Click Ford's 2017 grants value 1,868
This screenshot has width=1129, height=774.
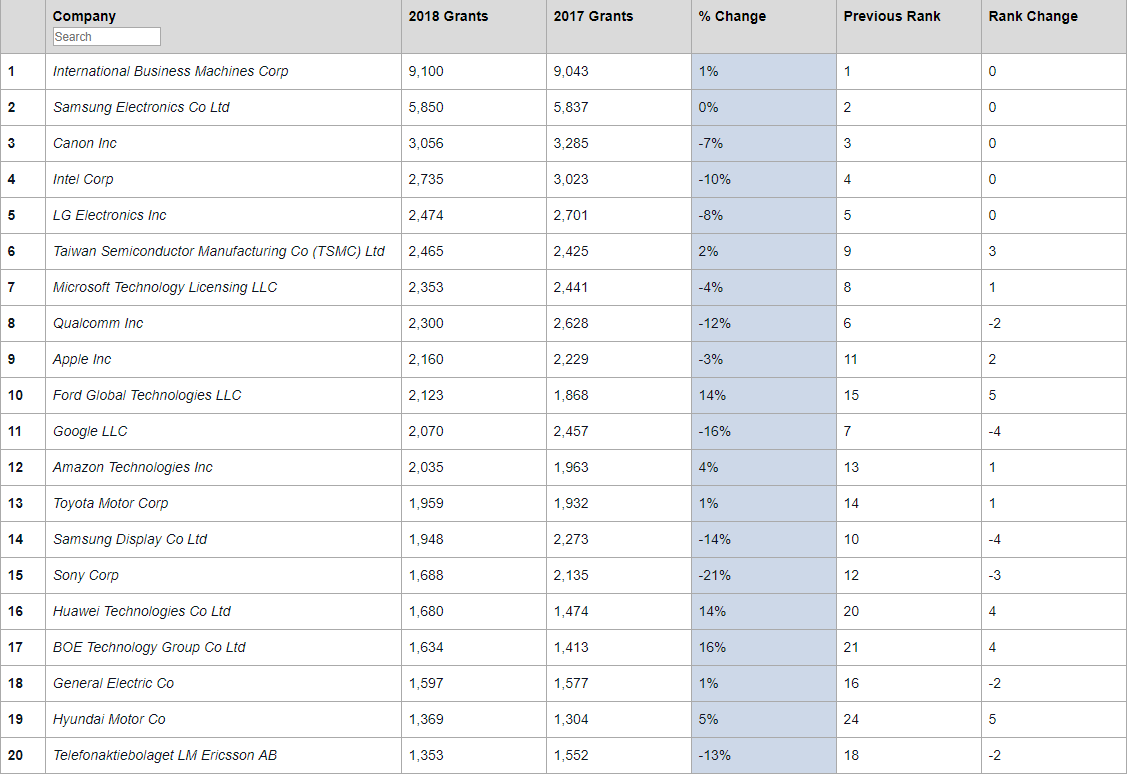pos(571,395)
